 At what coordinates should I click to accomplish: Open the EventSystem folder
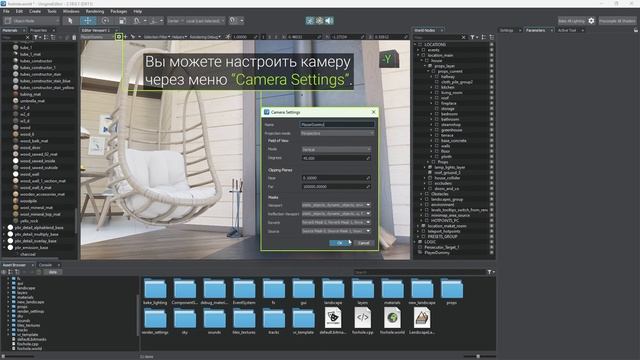point(244,292)
